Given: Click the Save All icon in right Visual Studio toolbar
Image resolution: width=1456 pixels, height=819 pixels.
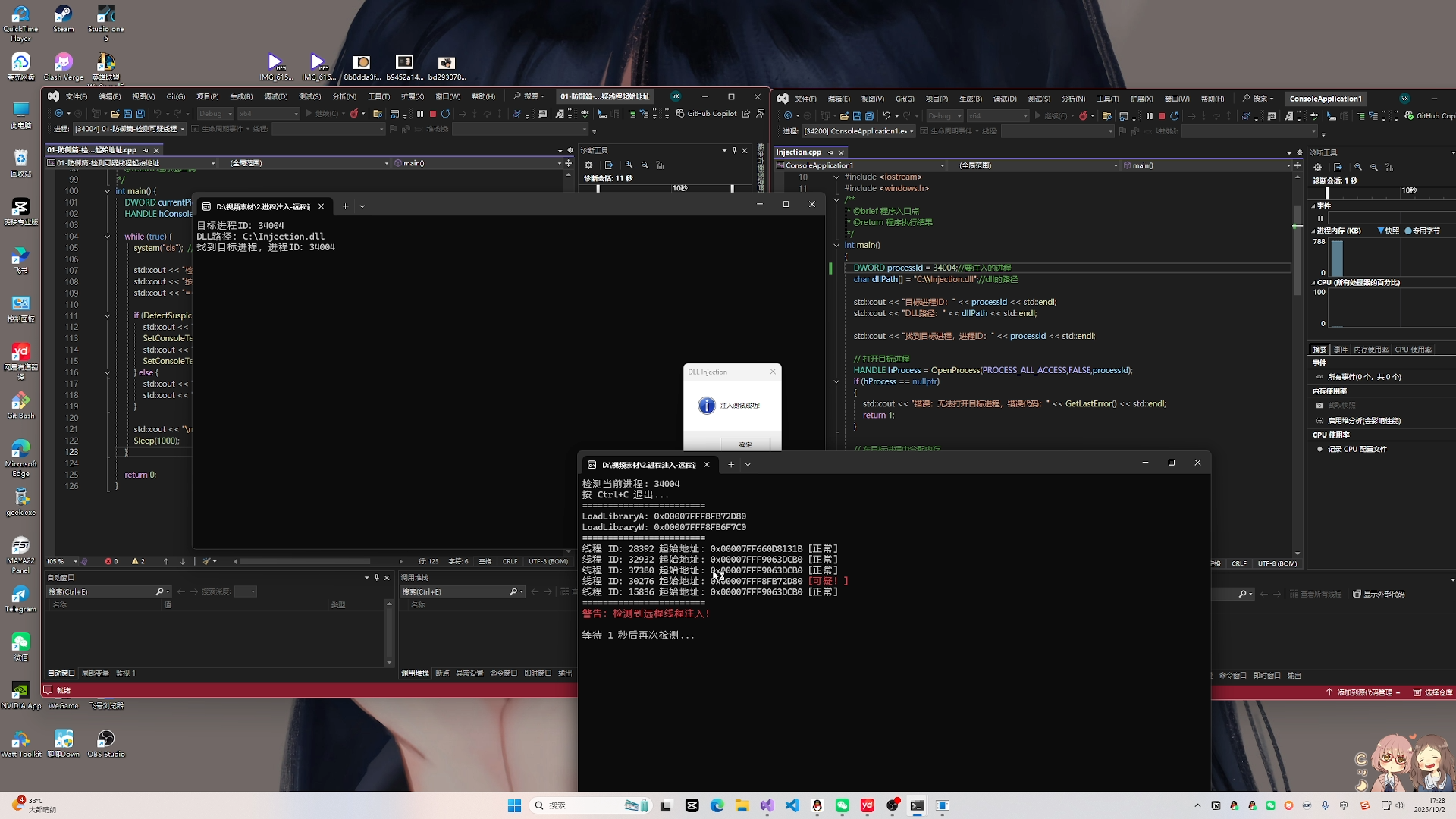Looking at the screenshot, I should point(869,116).
